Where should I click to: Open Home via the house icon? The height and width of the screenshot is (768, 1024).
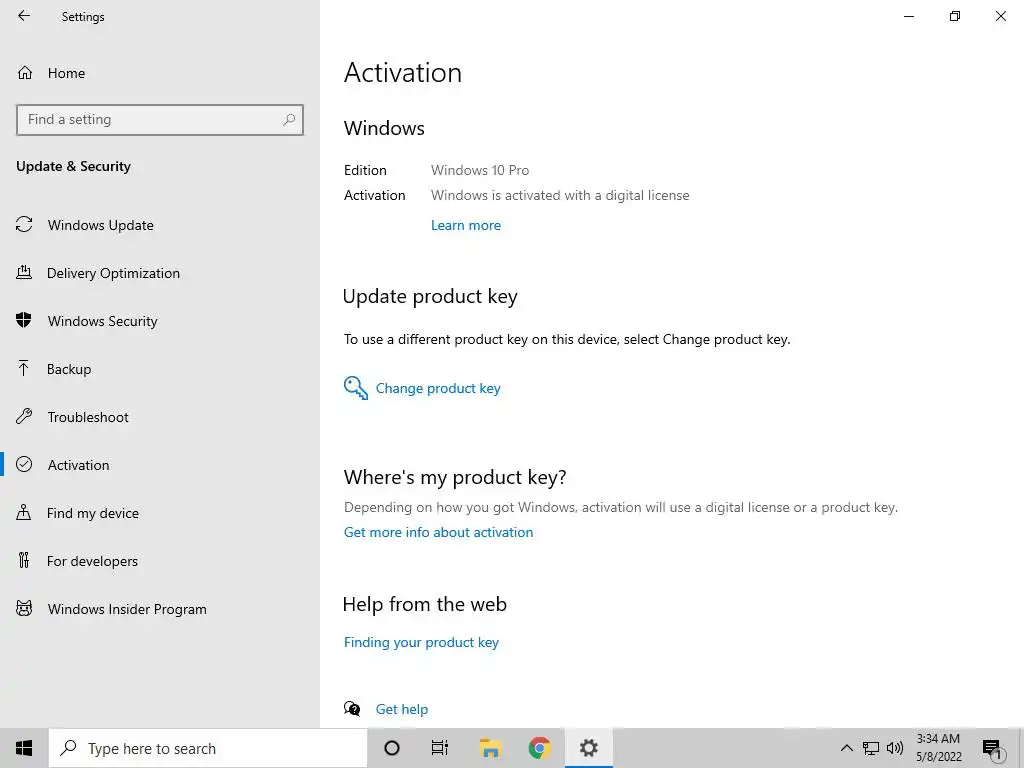pos(25,72)
